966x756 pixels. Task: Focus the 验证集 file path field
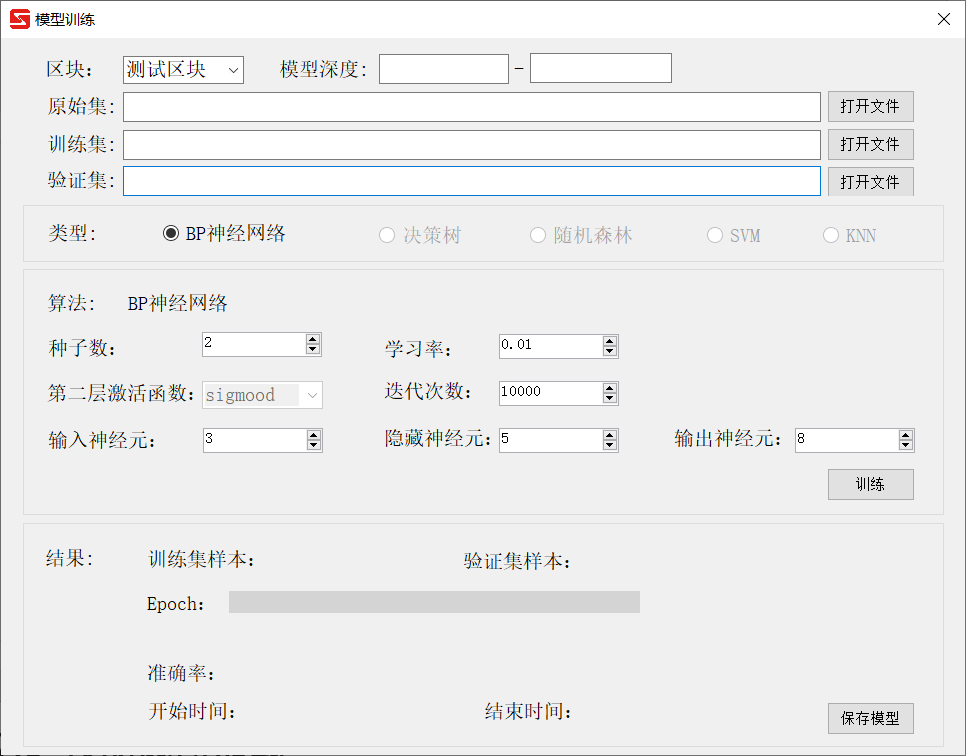472,181
